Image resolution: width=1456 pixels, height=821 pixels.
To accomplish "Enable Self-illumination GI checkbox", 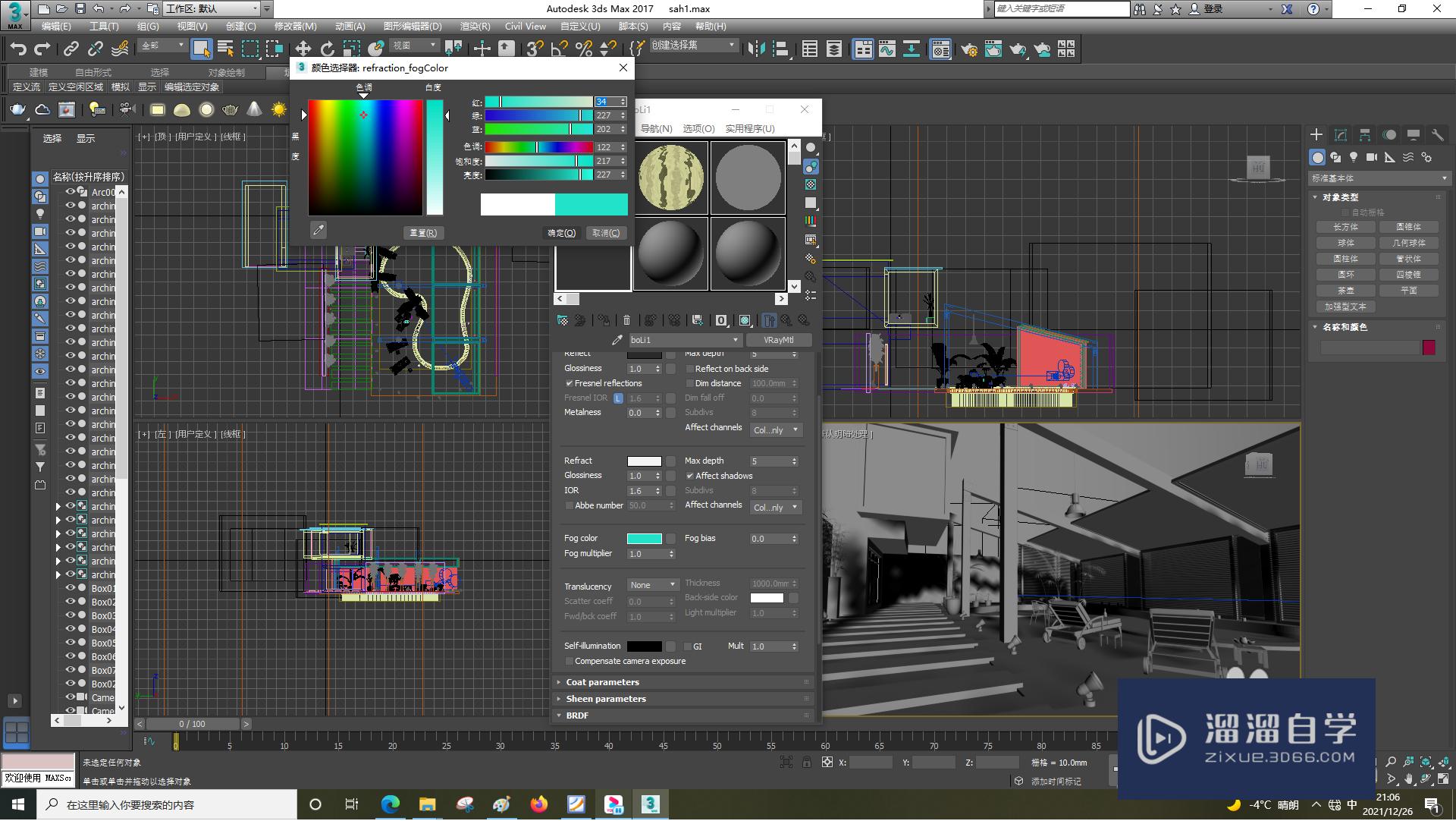I will point(688,647).
